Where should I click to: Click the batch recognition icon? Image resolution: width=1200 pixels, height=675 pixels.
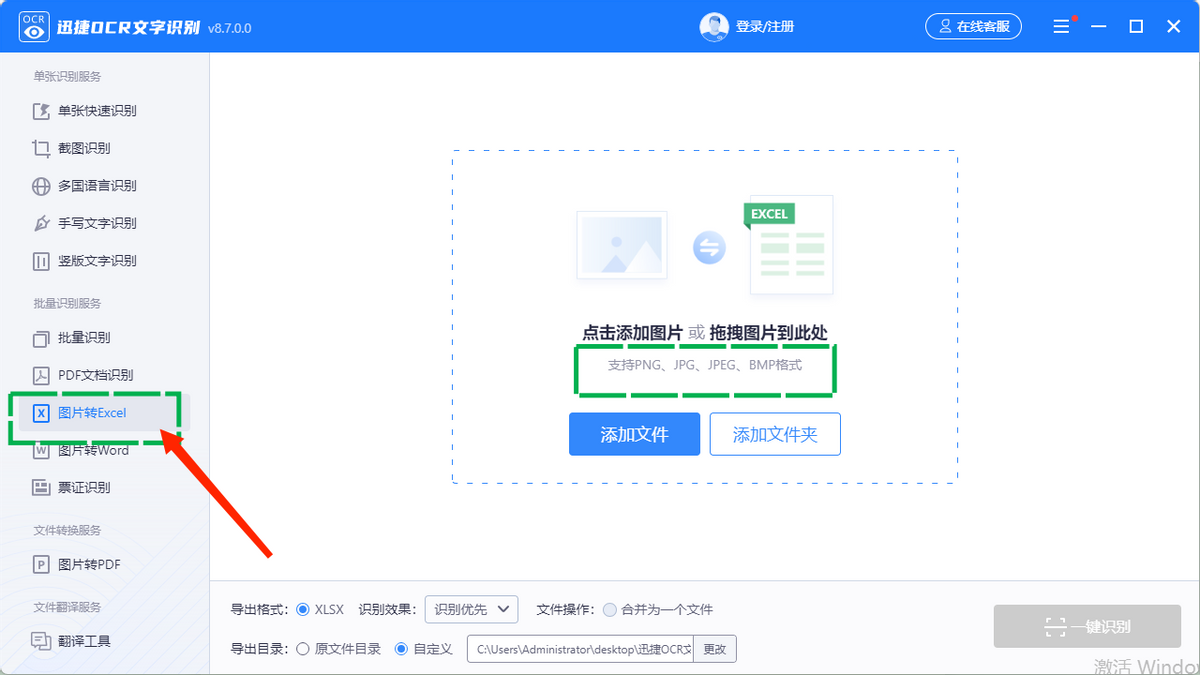[x=41, y=338]
